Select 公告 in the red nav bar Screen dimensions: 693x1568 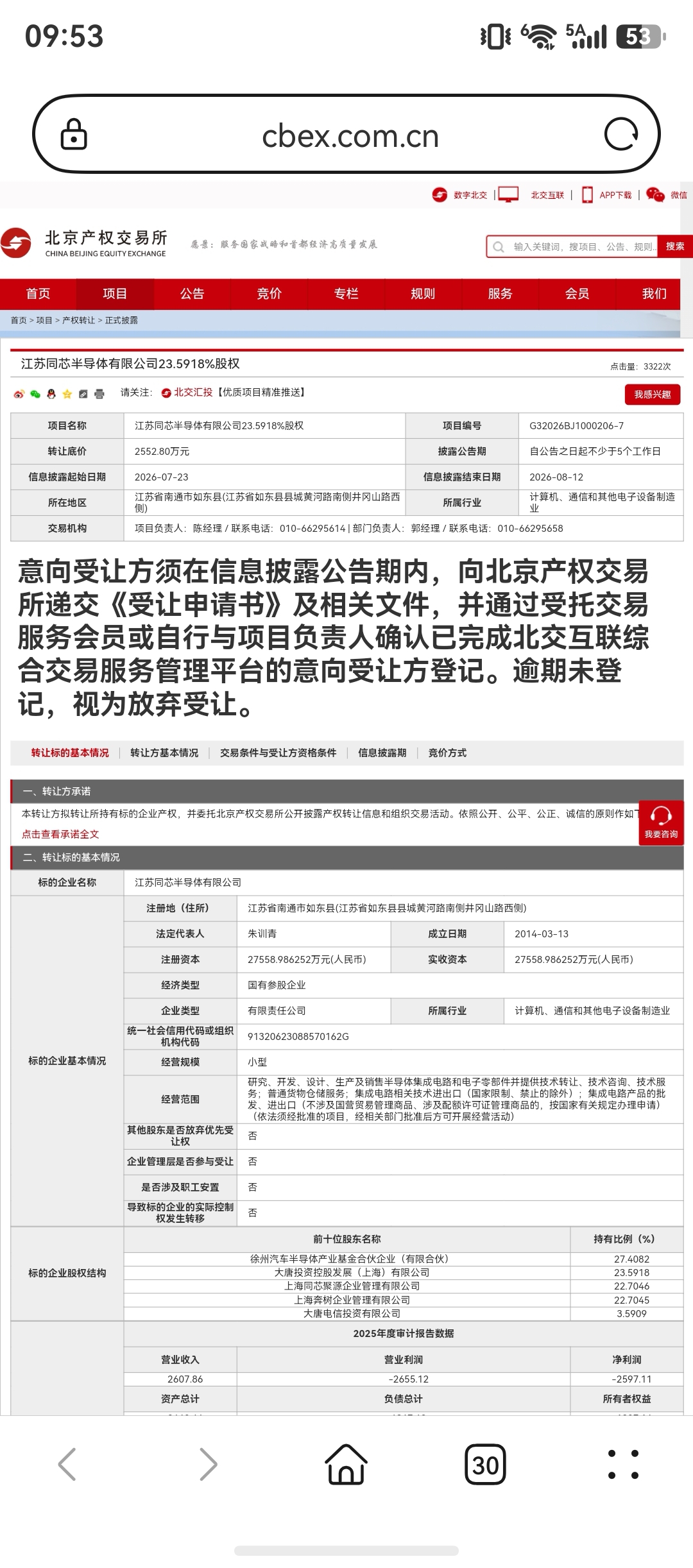tap(192, 294)
